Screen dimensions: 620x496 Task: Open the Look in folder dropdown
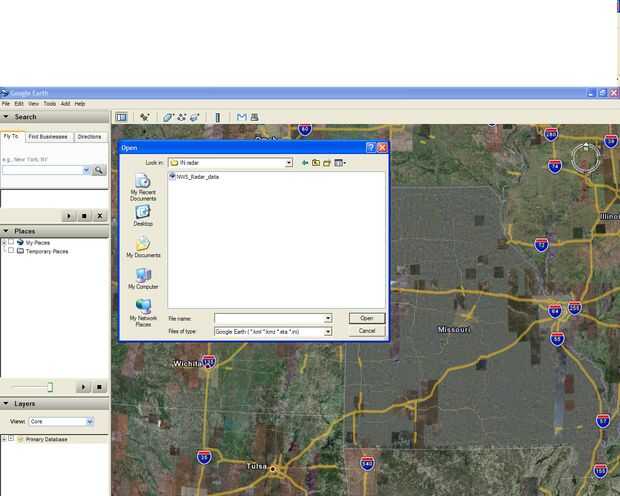289,163
